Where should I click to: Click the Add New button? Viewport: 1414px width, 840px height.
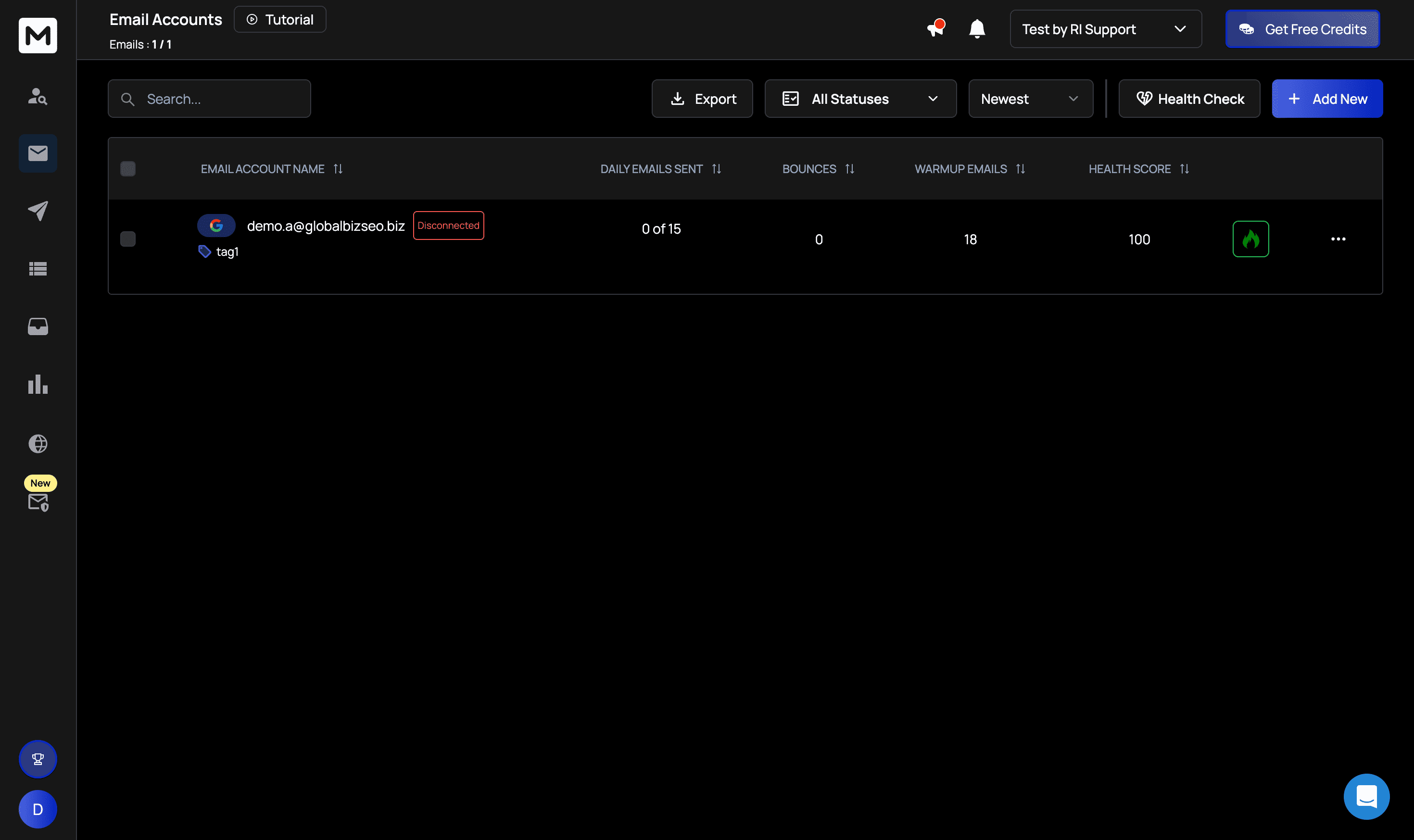[x=1326, y=99]
